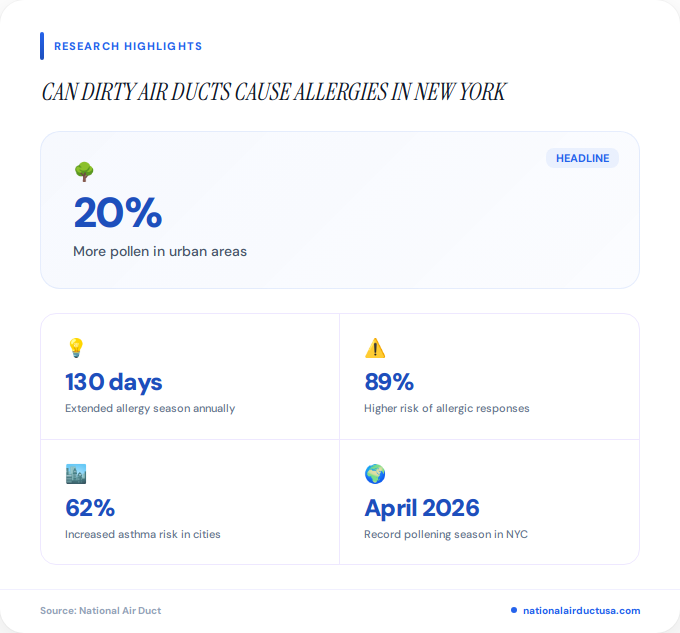
Task: Click the dirty air ducts title heading
Action: (274, 92)
